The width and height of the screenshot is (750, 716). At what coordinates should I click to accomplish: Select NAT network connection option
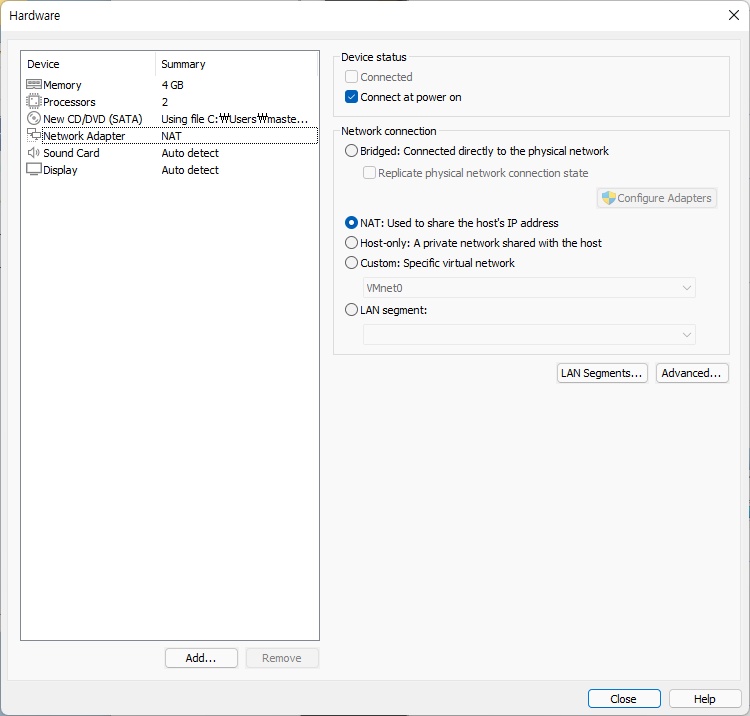(x=351, y=222)
